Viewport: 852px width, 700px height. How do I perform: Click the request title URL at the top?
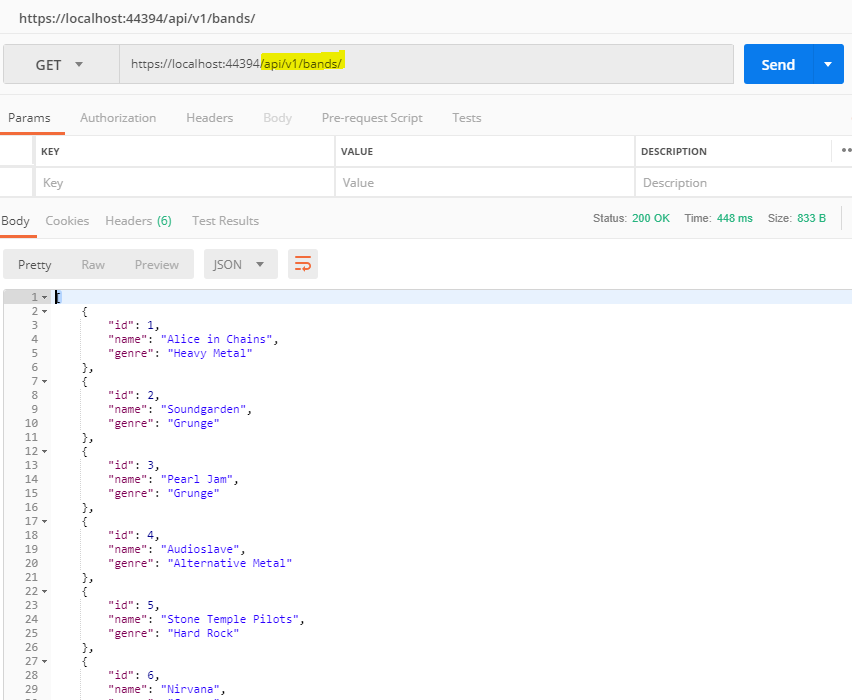(x=137, y=18)
